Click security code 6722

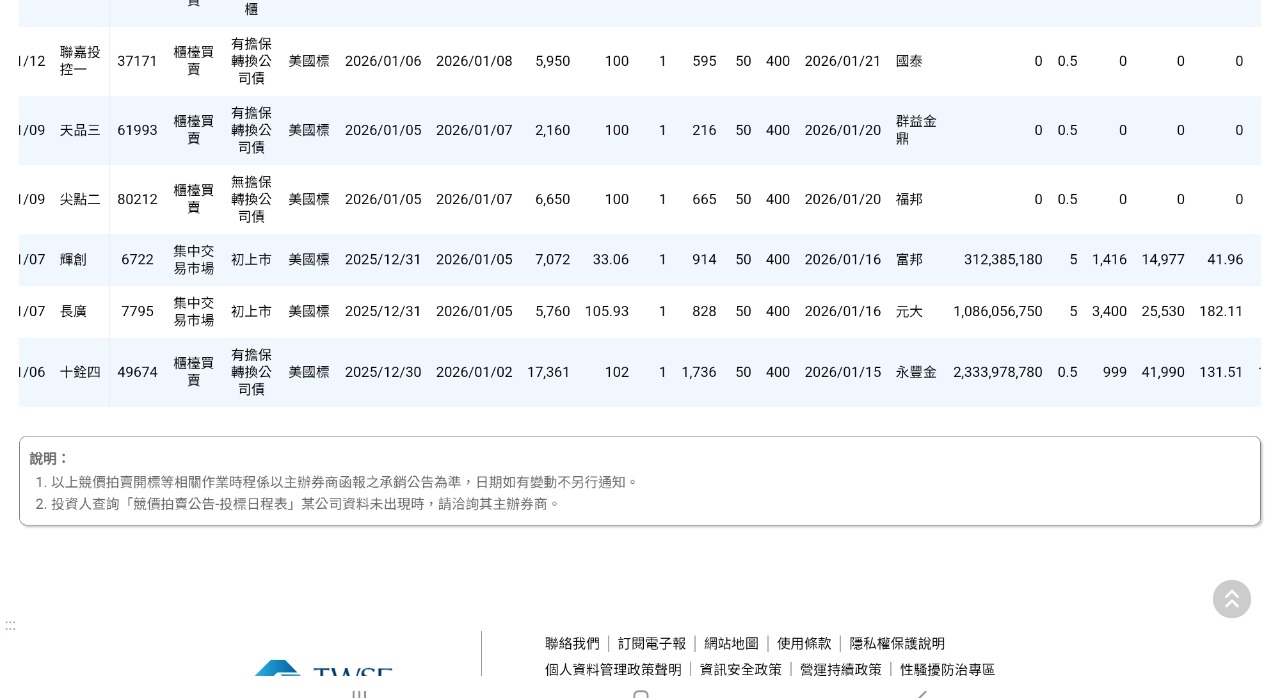point(137,259)
